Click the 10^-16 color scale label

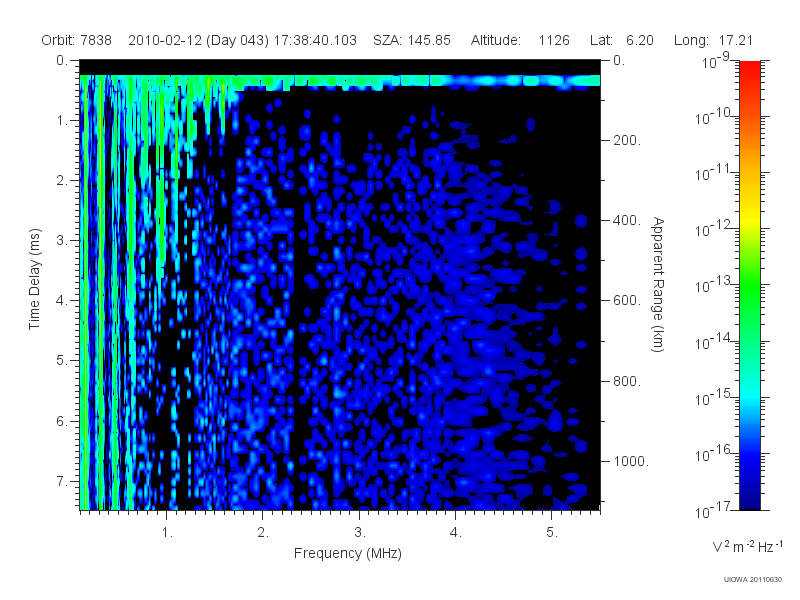tap(714, 453)
